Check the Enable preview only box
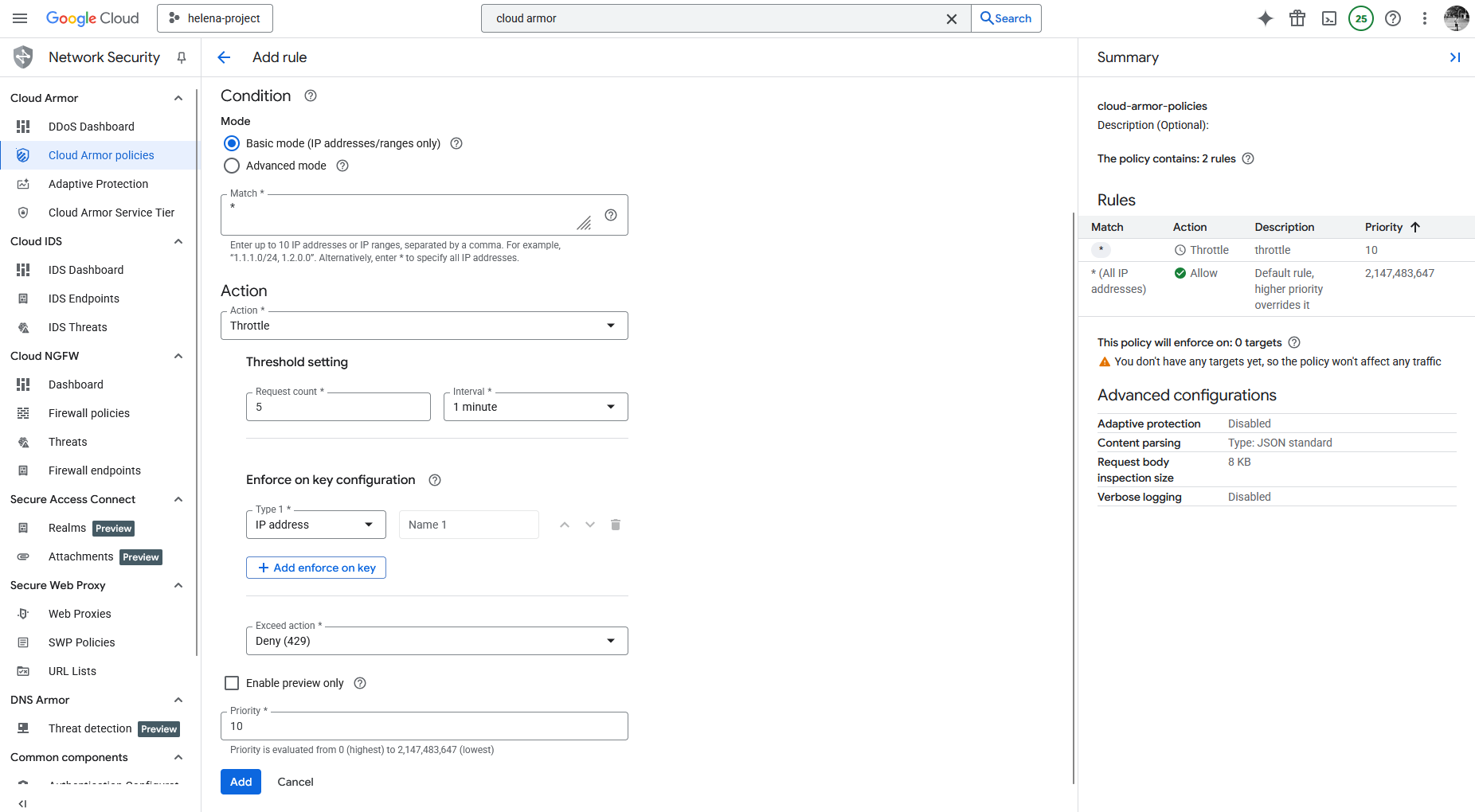The height and width of the screenshot is (812, 1475). pyautogui.click(x=232, y=683)
